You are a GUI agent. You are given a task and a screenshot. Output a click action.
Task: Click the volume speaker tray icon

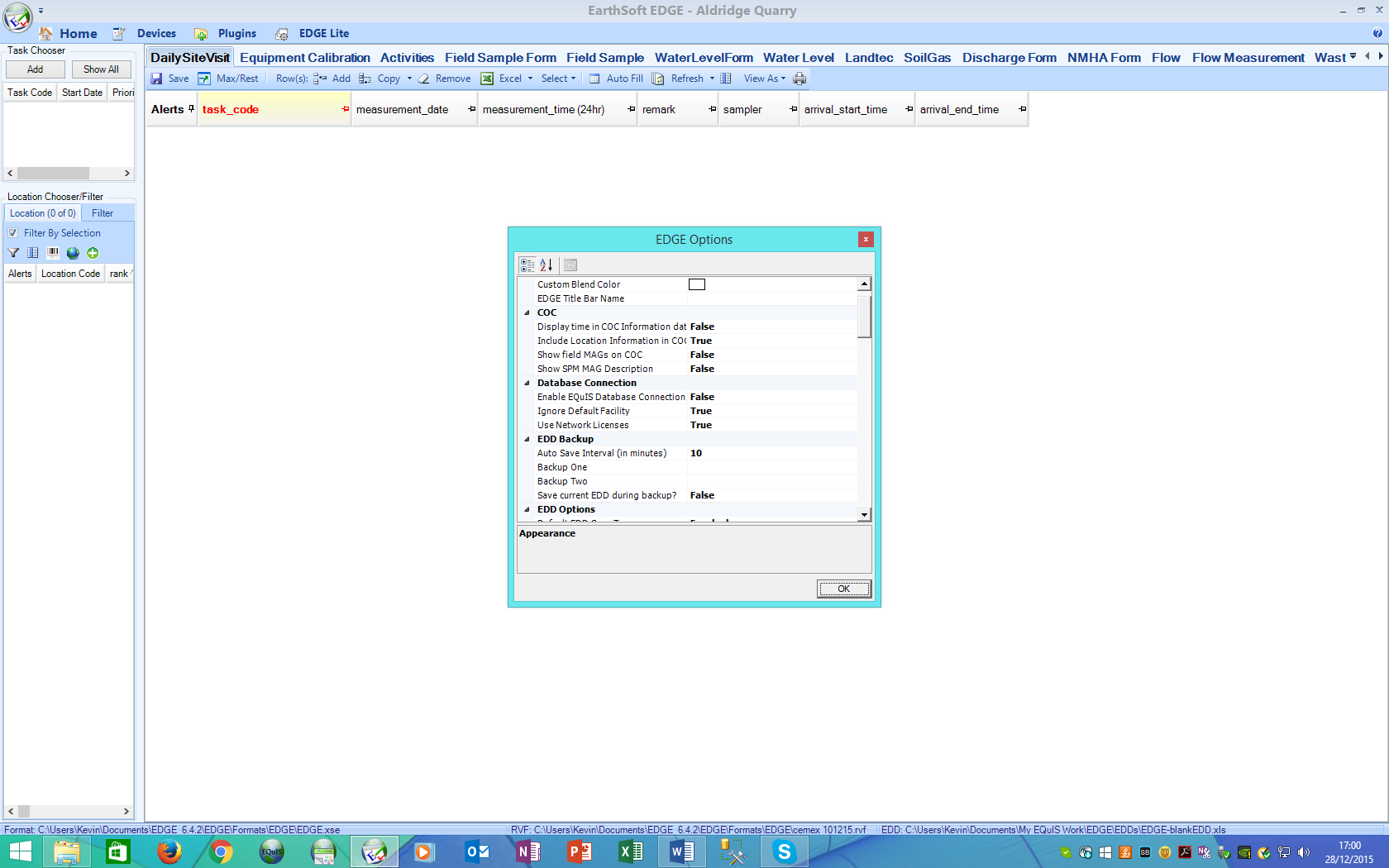click(1304, 852)
